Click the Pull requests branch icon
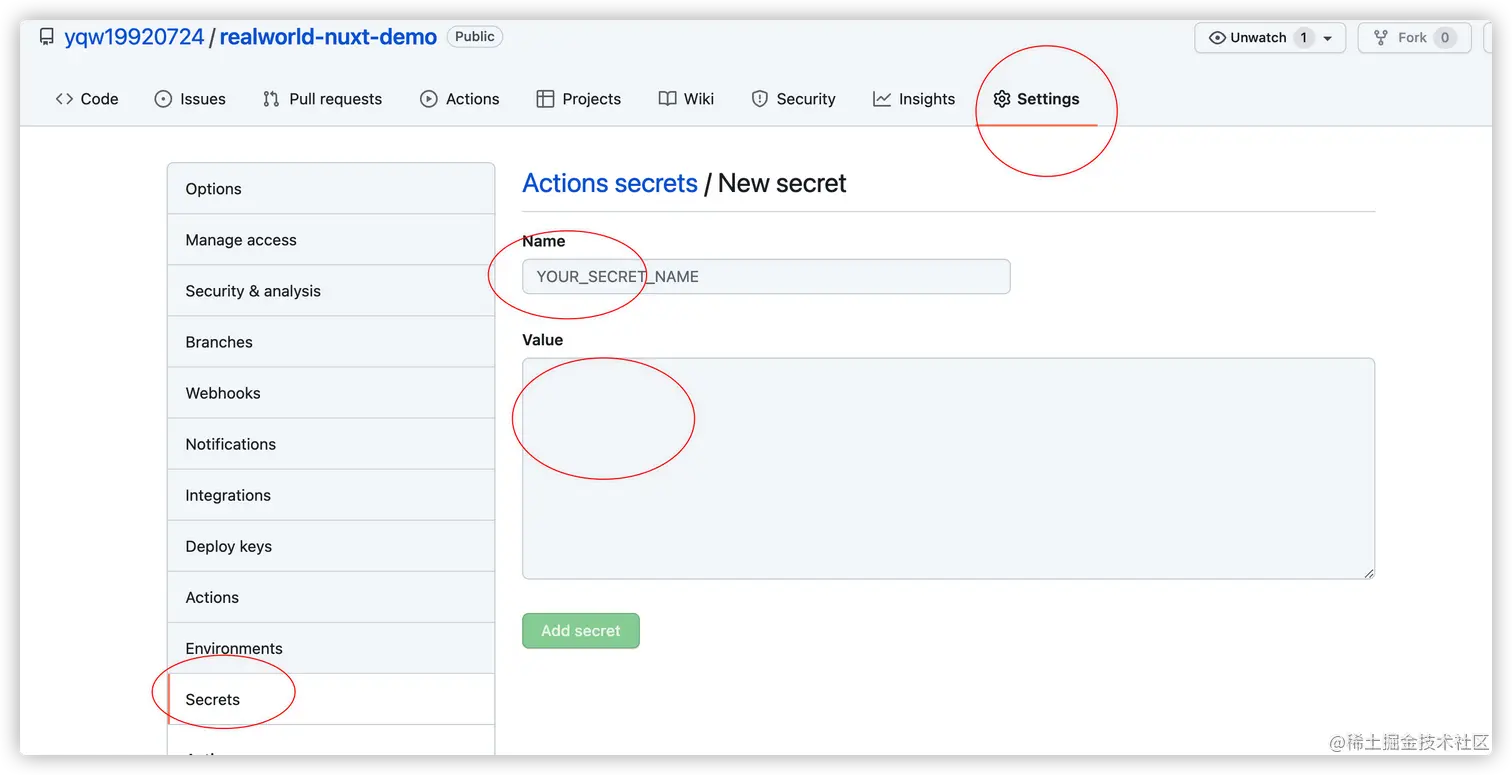Image resolution: width=1512 pixels, height=775 pixels. click(271, 99)
